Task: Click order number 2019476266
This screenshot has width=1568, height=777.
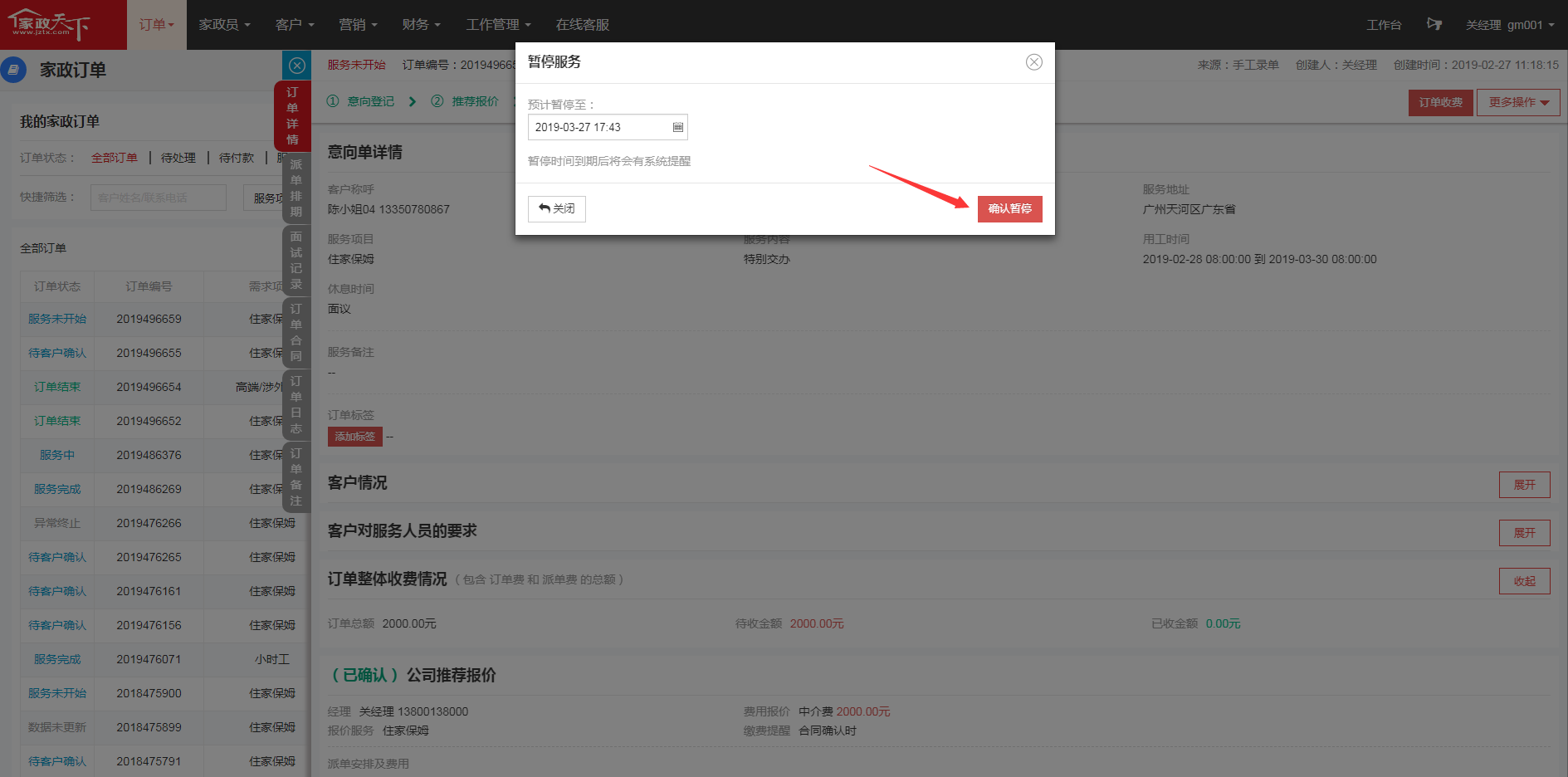Action: click(149, 523)
